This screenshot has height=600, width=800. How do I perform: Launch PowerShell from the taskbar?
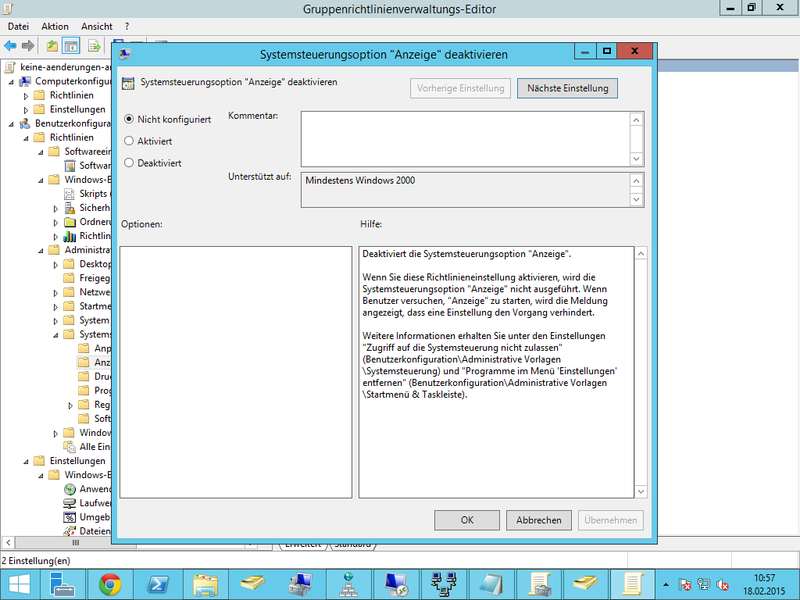tap(157, 584)
